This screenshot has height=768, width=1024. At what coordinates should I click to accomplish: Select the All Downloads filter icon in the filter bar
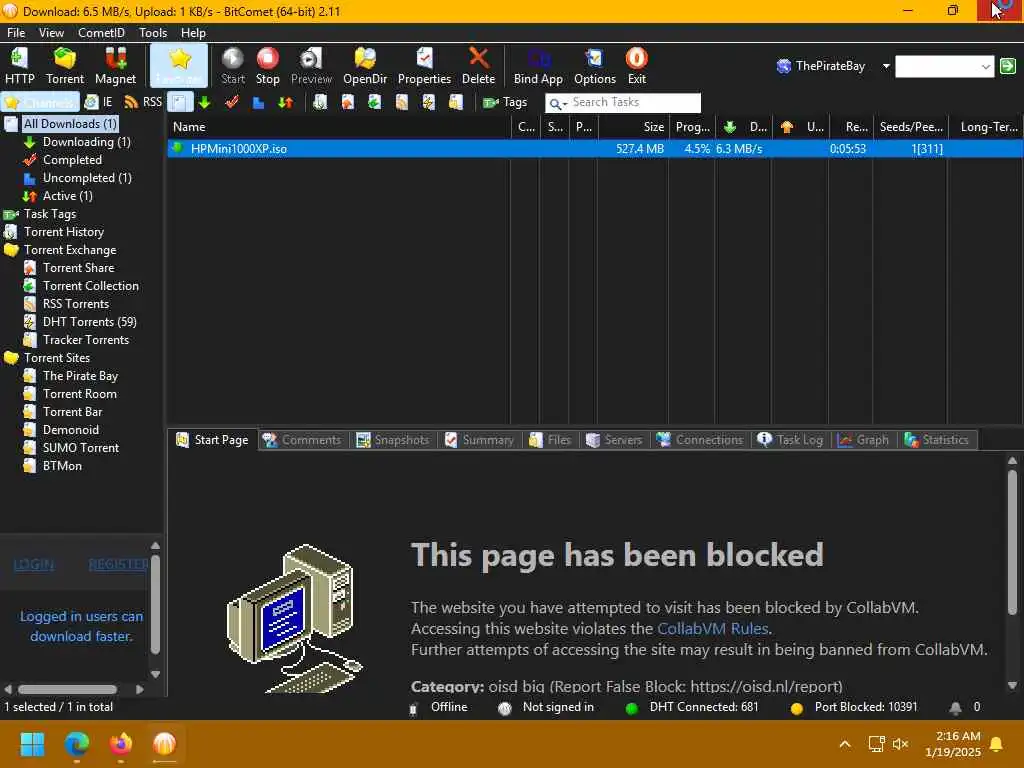tap(180, 103)
